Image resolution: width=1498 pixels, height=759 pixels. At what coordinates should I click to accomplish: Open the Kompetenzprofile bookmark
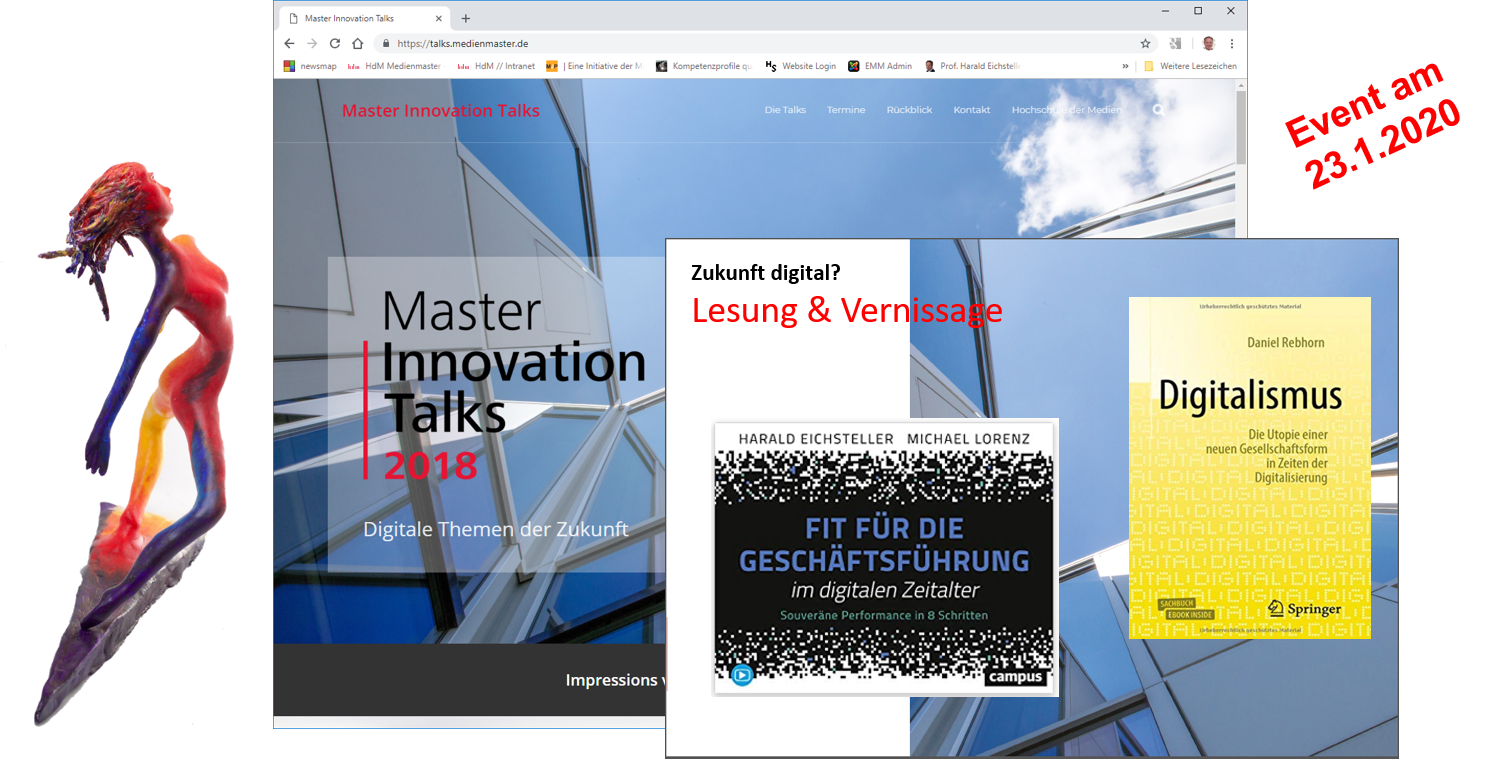tap(703, 66)
